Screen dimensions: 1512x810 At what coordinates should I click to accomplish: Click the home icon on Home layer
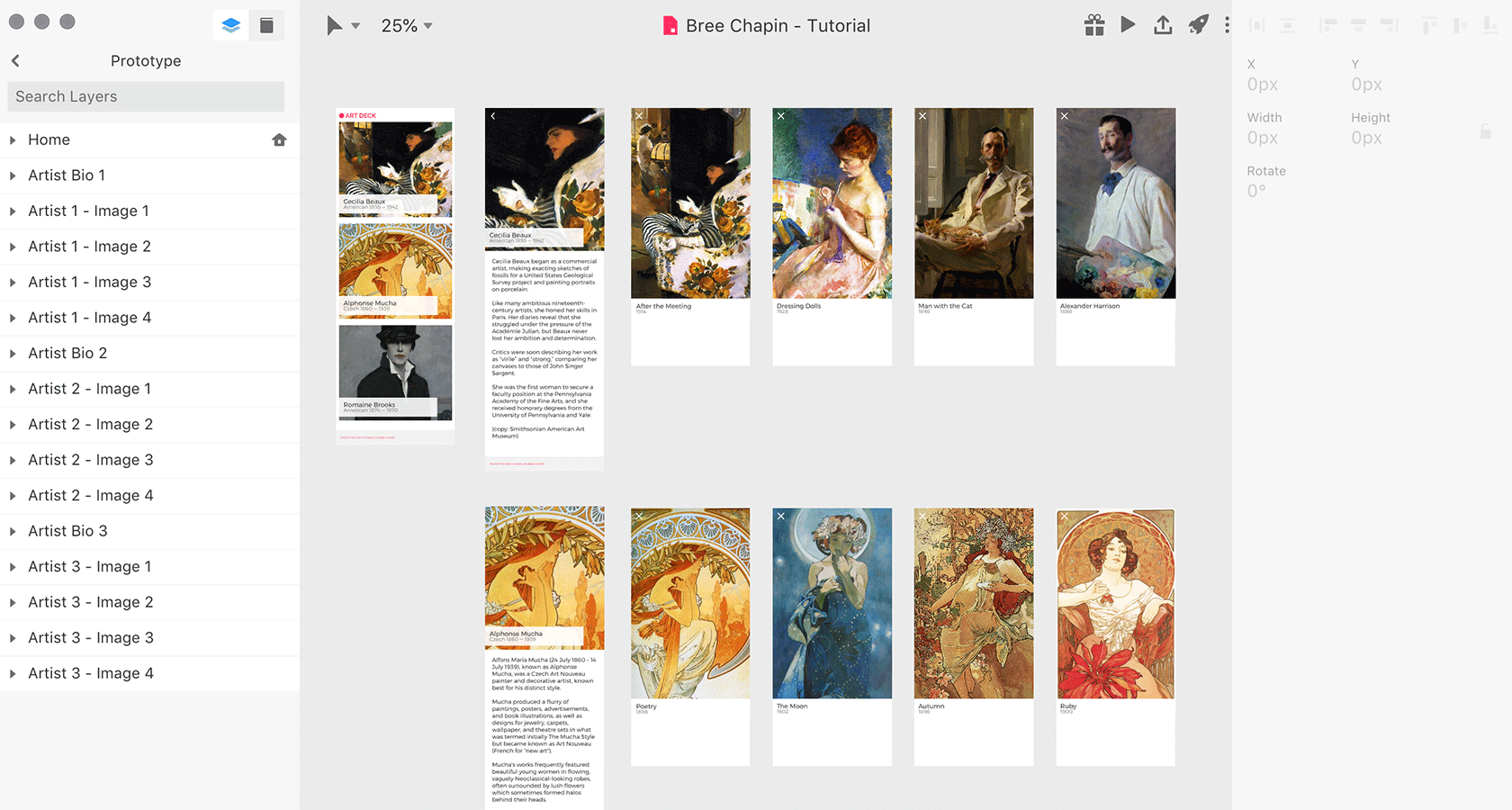[279, 139]
